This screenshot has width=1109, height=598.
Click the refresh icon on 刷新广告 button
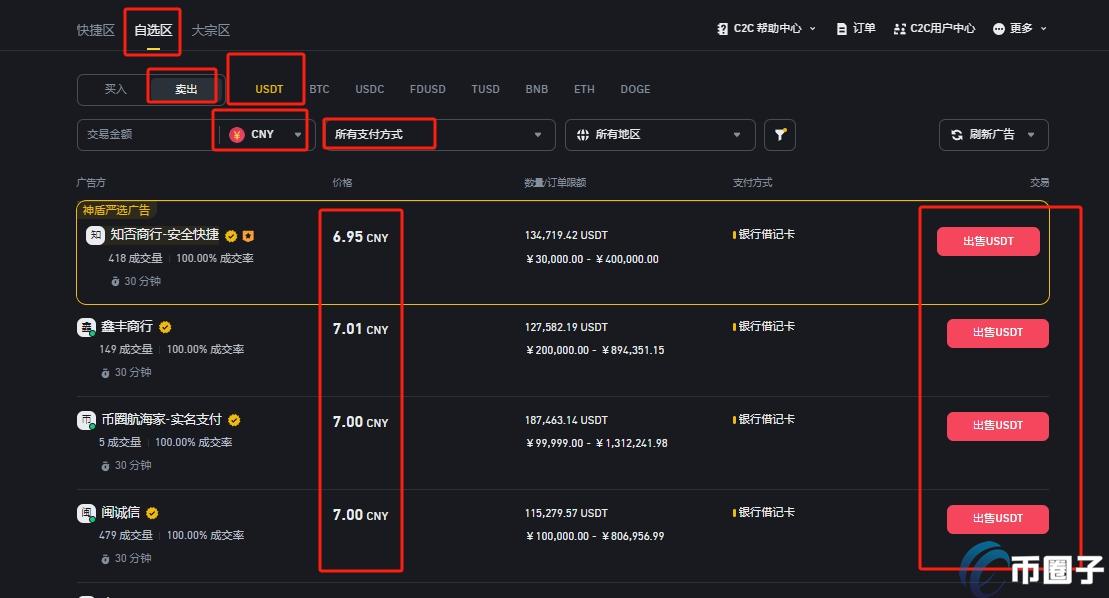pyautogui.click(x=956, y=134)
